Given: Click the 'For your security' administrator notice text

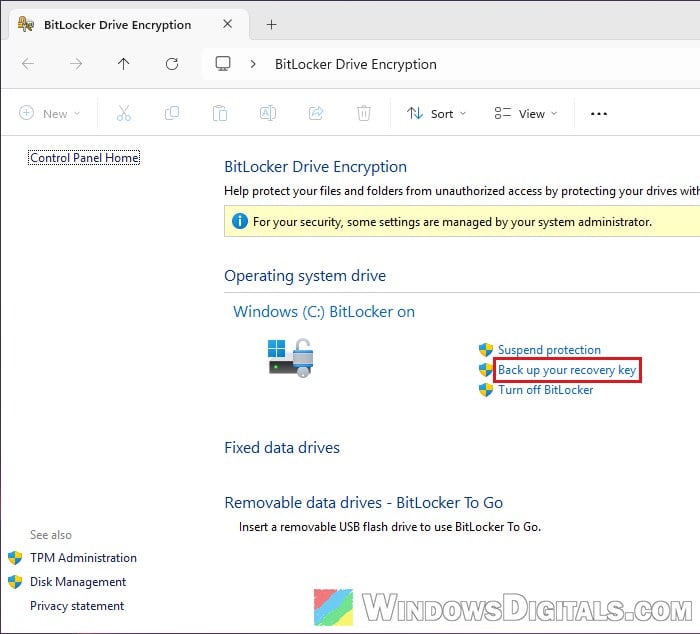Looking at the screenshot, I should click(x=452, y=222).
